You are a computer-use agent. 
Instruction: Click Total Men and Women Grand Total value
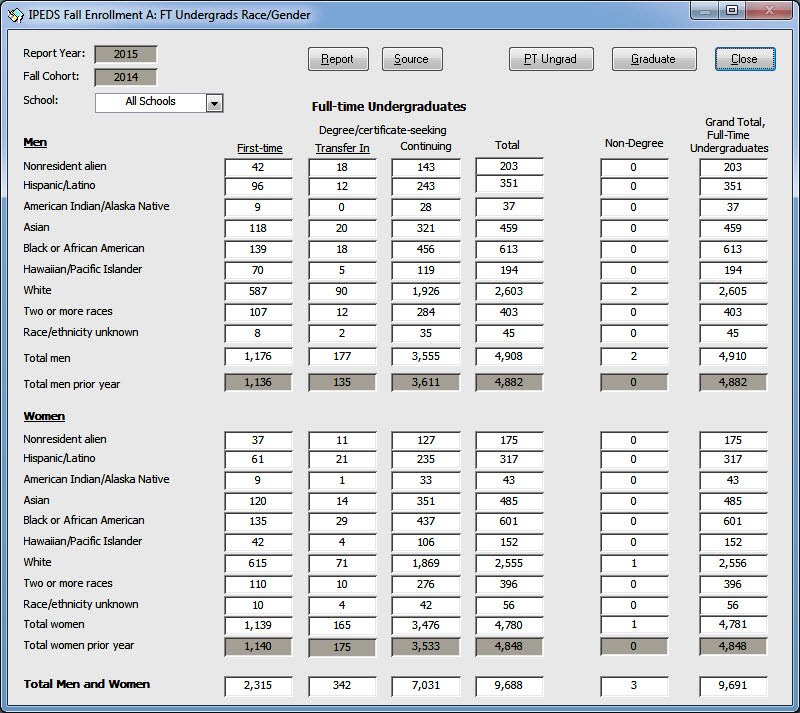coord(733,685)
